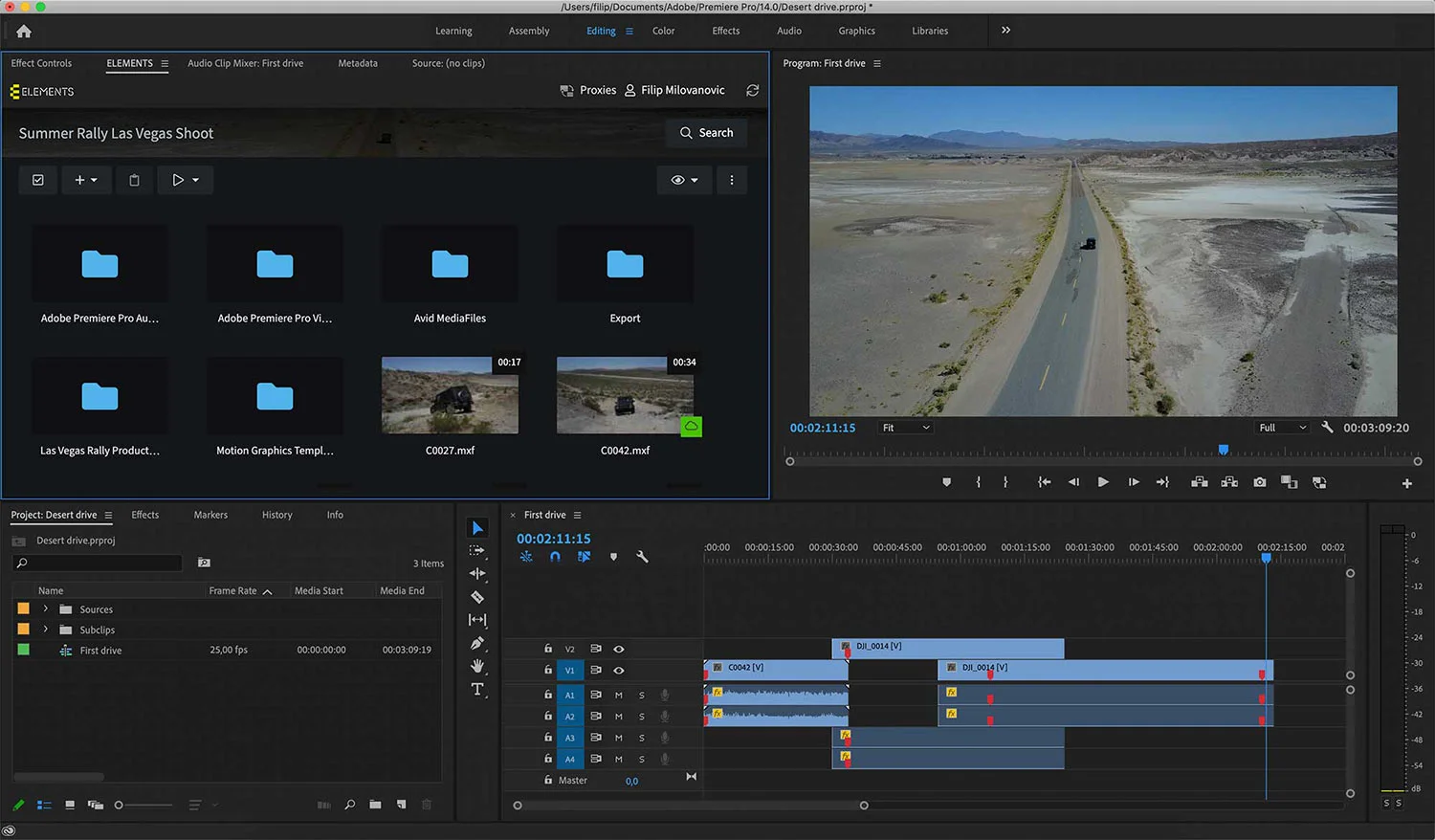Adjust the Project panel thumbnail zoom slider
Image resolution: width=1435 pixels, height=840 pixels.
click(143, 805)
